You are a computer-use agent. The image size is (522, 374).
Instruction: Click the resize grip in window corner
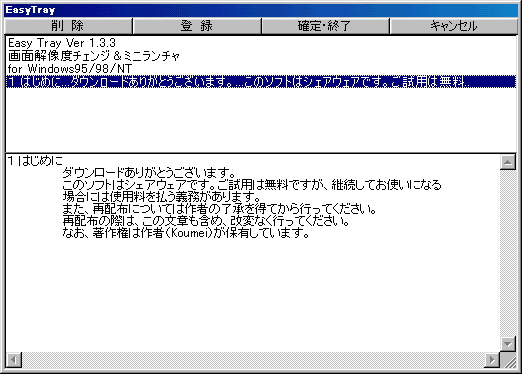pyautogui.click(x=509, y=360)
